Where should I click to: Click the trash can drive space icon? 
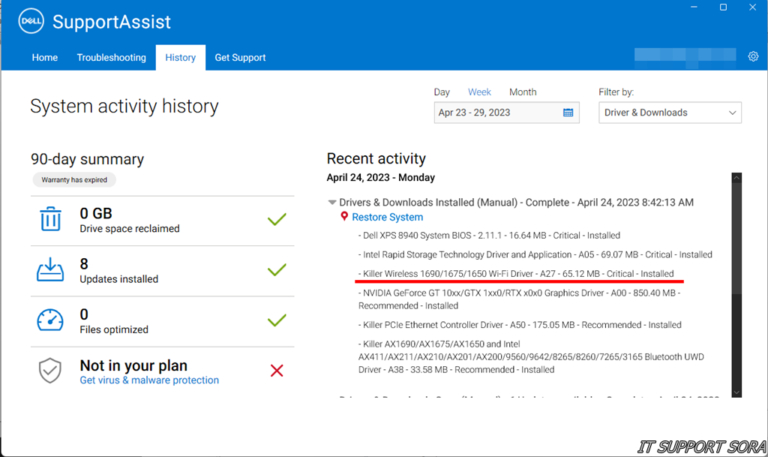(50, 219)
